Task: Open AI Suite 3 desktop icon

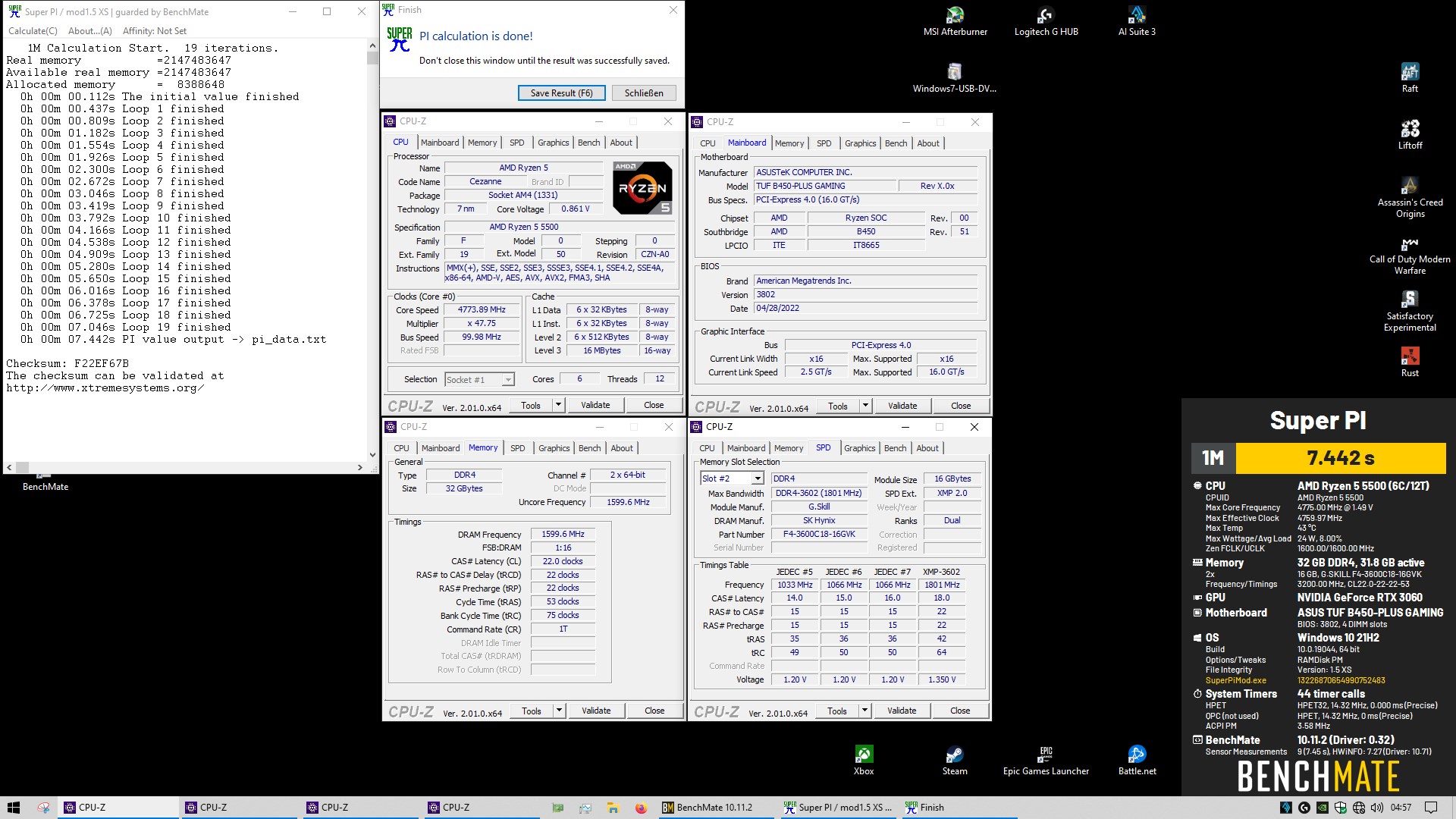Action: pyautogui.click(x=1137, y=21)
